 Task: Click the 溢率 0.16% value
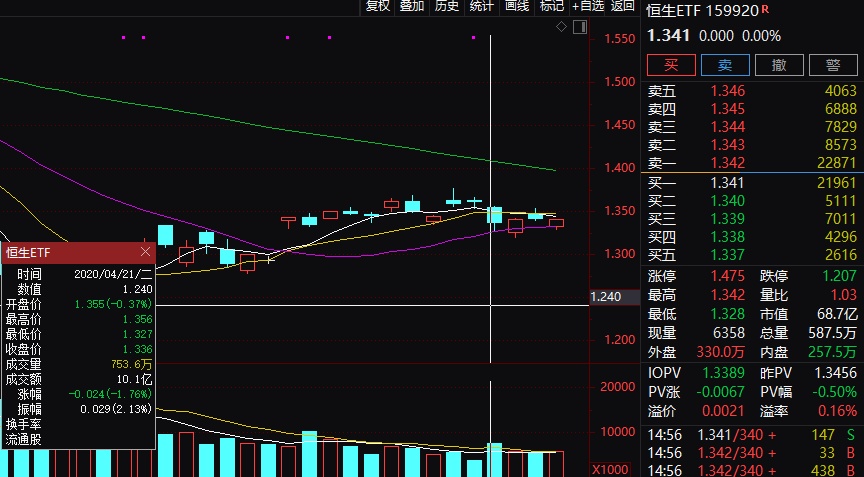click(837, 411)
